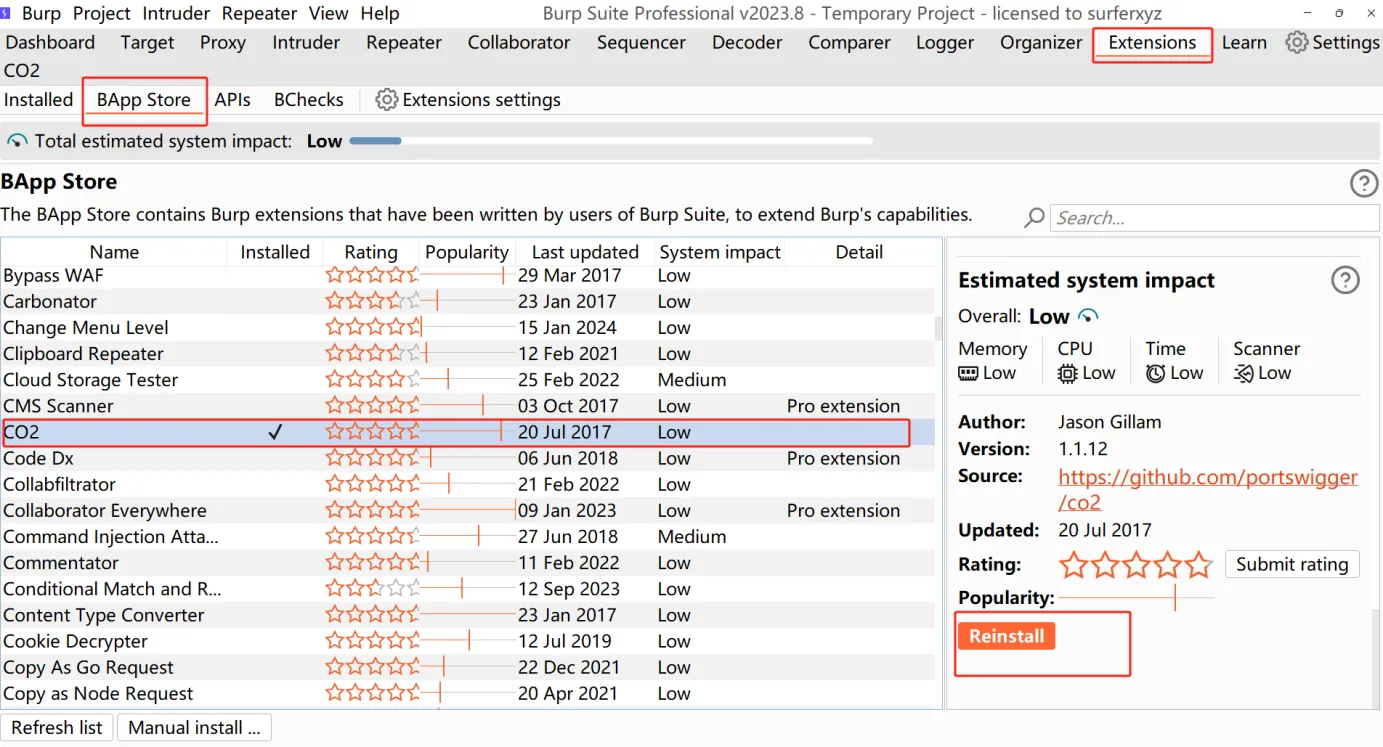1383x747 pixels.
Task: Select Cloud Storage Tester extension
Action: tap(467, 380)
